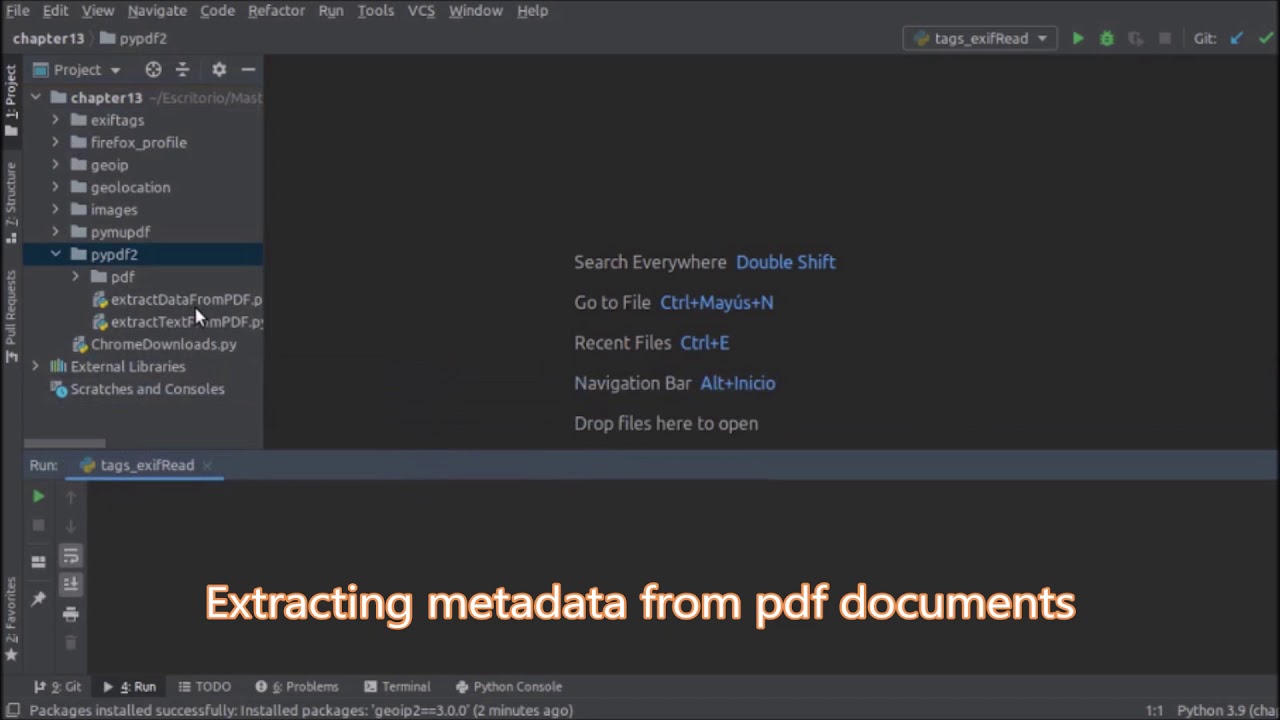This screenshot has width=1280, height=720.
Task: Expand the images folder
Action: [56, 209]
